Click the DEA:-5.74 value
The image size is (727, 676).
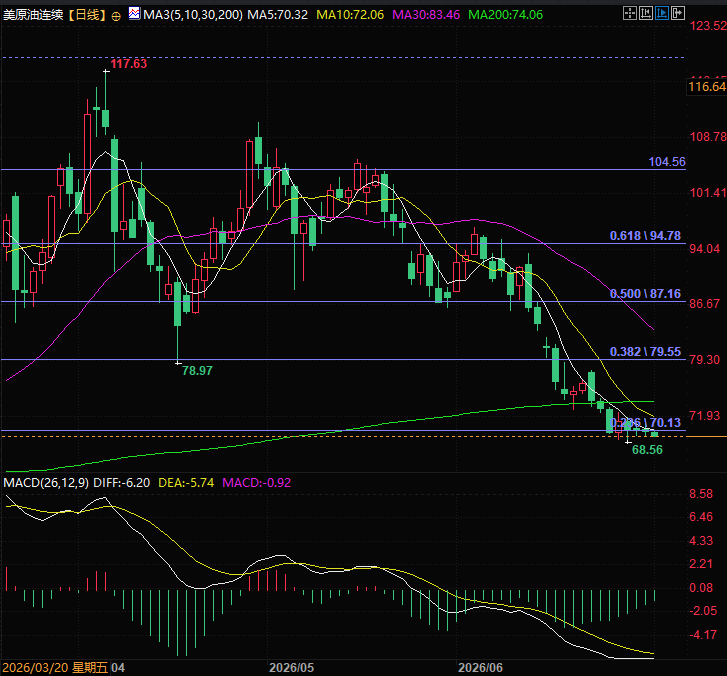pyautogui.click(x=186, y=483)
